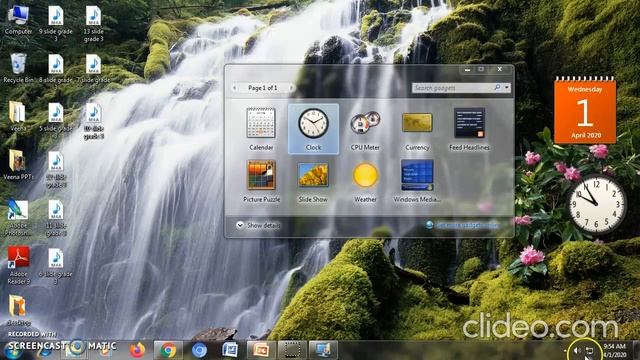Image resolution: width=640 pixels, height=360 pixels.
Task: Select the 8 slide grade 3 file
Action: (x=56, y=71)
